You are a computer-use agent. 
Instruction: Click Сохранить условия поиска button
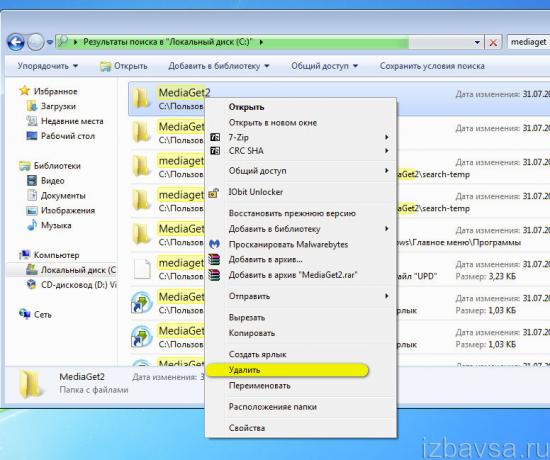tap(432, 66)
